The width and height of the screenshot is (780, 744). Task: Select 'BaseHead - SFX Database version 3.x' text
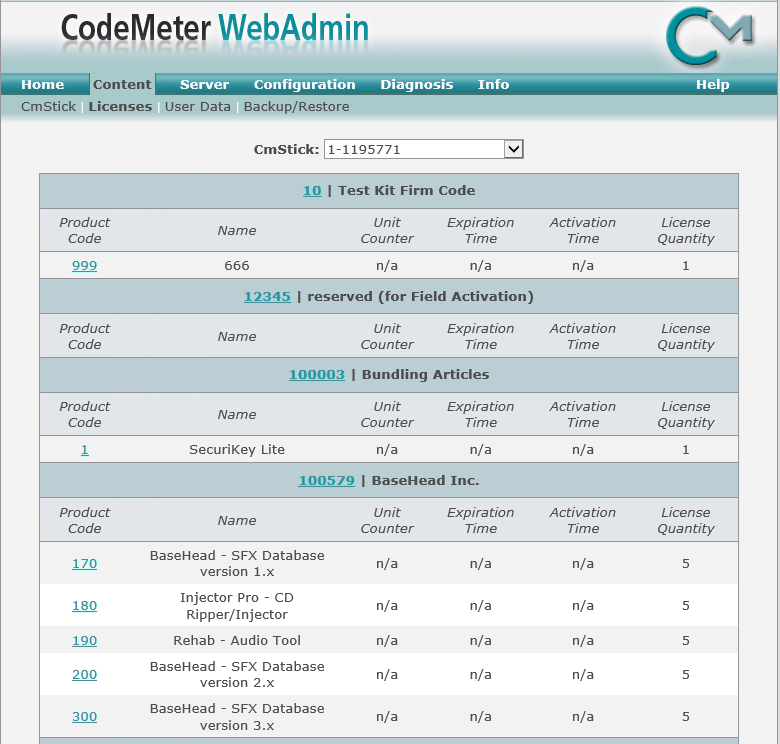(x=237, y=717)
